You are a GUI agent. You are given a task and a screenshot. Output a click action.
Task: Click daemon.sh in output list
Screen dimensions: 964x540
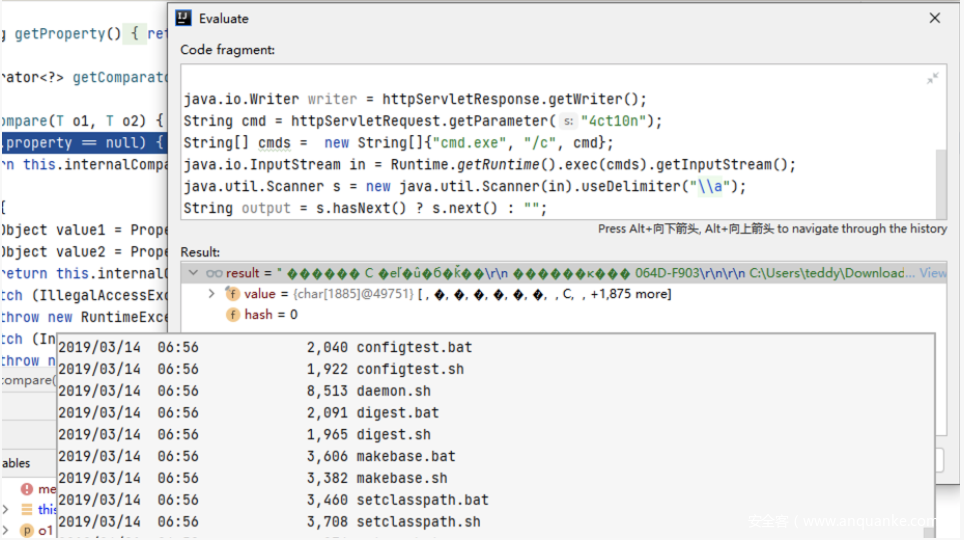point(393,391)
